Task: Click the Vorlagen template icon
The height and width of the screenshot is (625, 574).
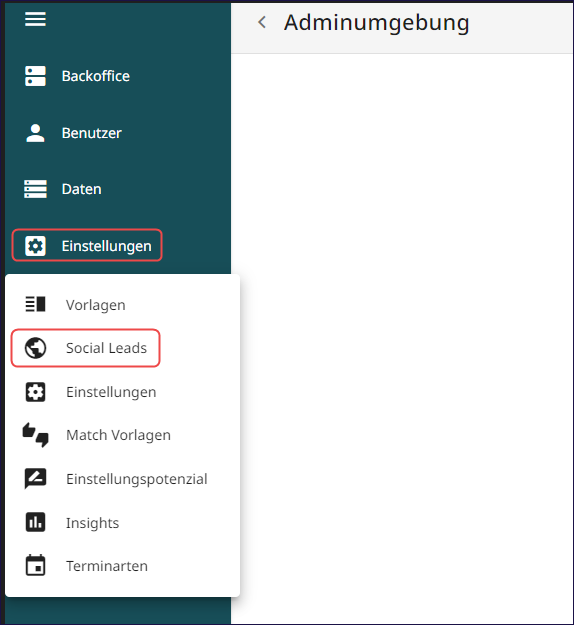Action: tap(35, 304)
